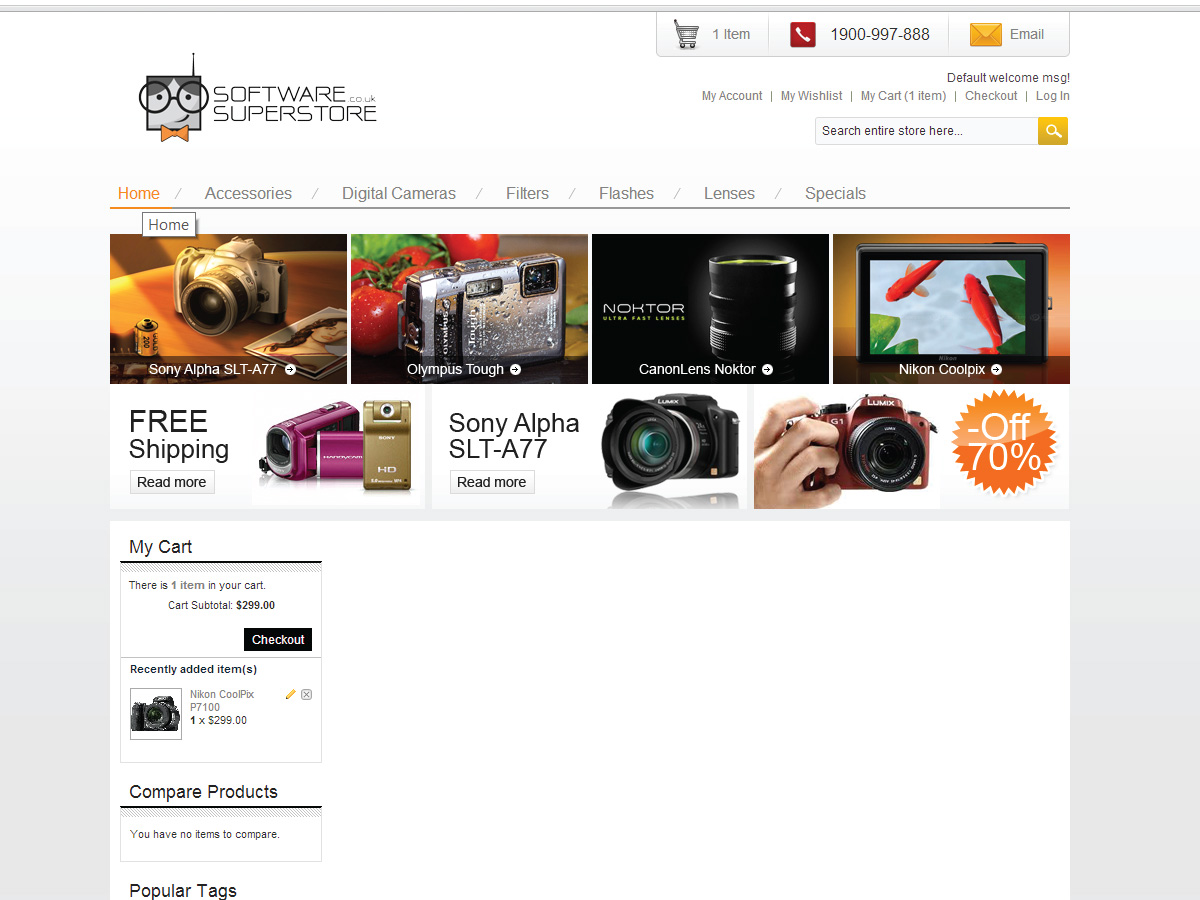Click the 1 item link in cart summary
Image resolution: width=1200 pixels, height=900 pixels.
pos(188,585)
